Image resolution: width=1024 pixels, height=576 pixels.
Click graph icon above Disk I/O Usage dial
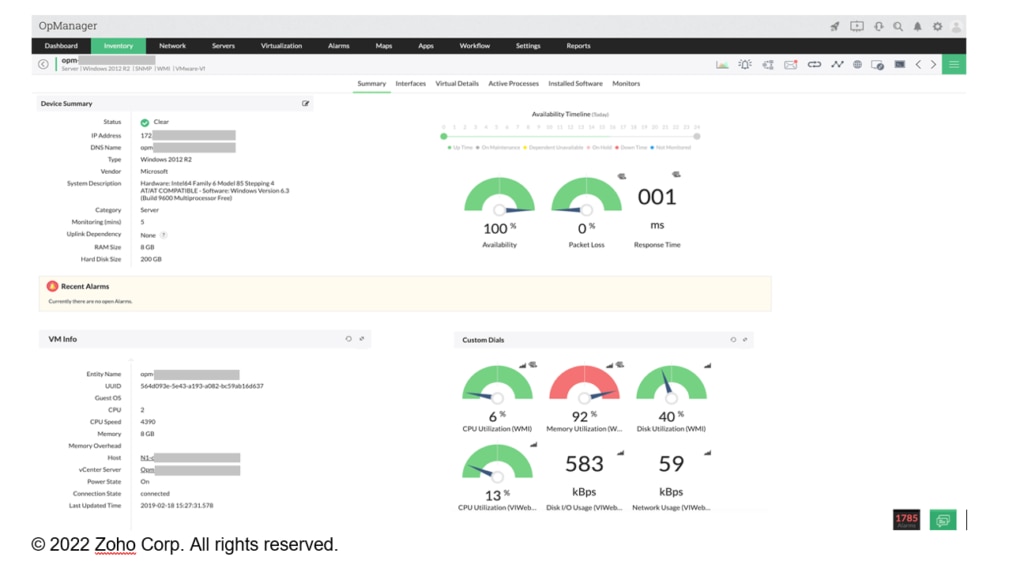tap(620, 453)
